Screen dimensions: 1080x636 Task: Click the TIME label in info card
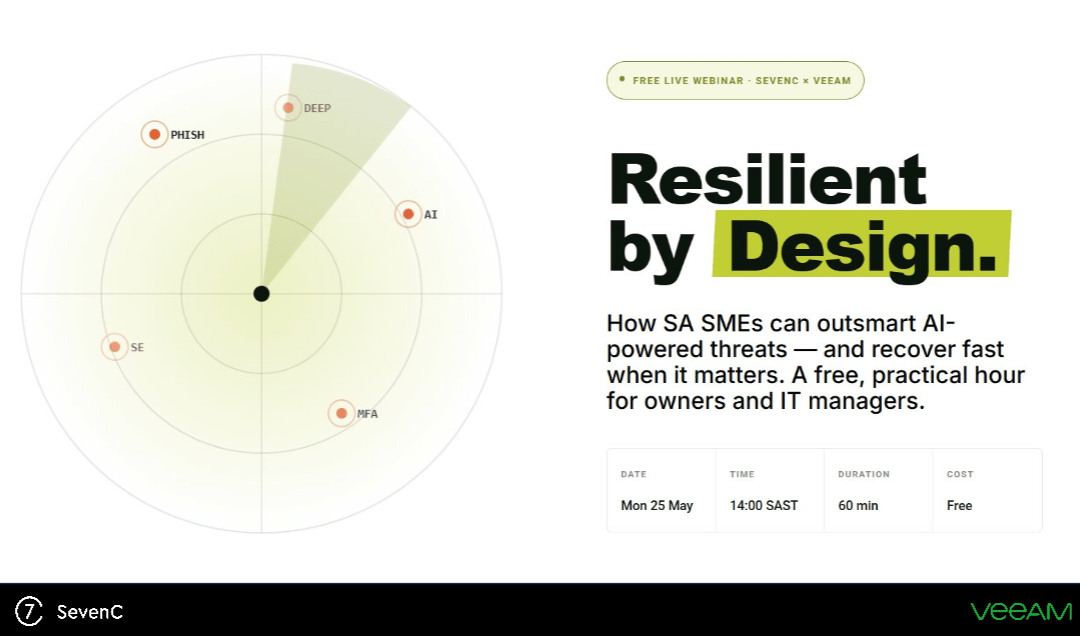pyautogui.click(x=742, y=474)
